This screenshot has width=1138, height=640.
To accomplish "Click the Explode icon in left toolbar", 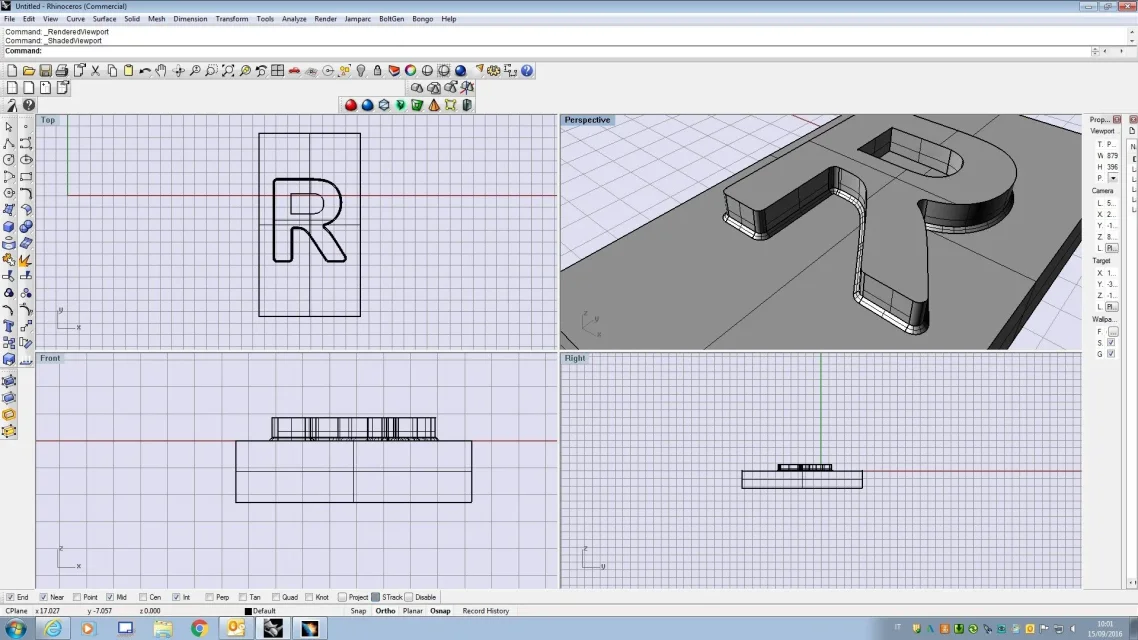I will [x=26, y=260].
